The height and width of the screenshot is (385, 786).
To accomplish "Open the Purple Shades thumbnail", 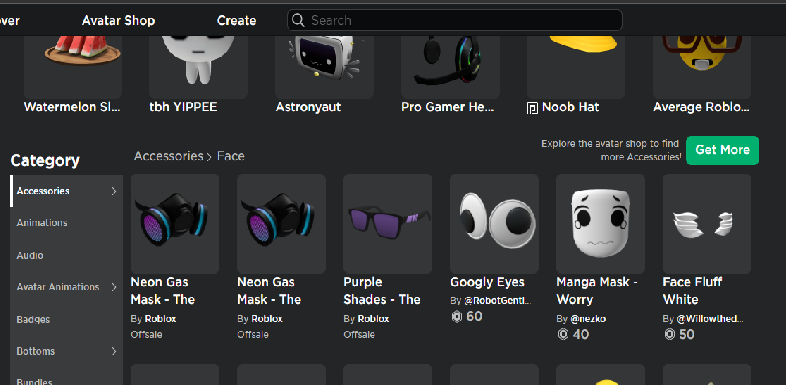I will point(387,224).
